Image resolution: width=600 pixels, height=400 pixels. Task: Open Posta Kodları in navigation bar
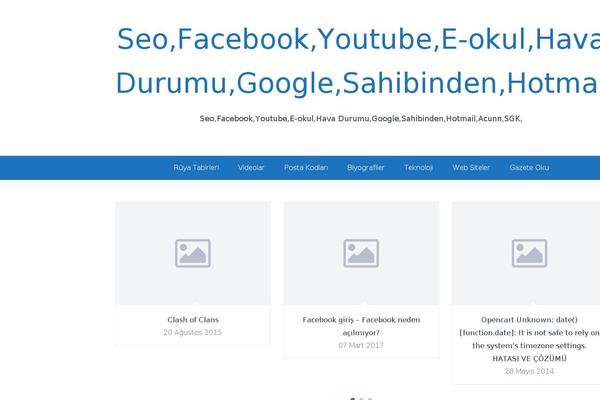[306, 168]
